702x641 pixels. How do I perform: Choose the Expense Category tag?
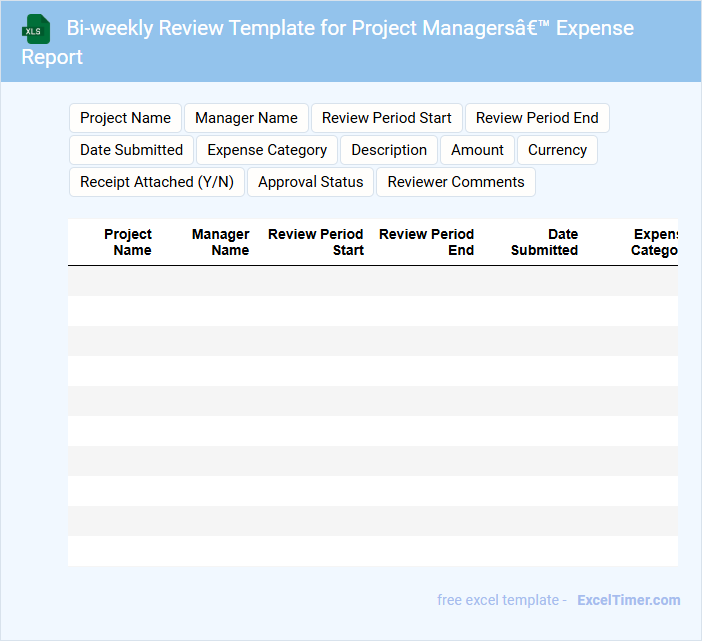[x=267, y=150]
